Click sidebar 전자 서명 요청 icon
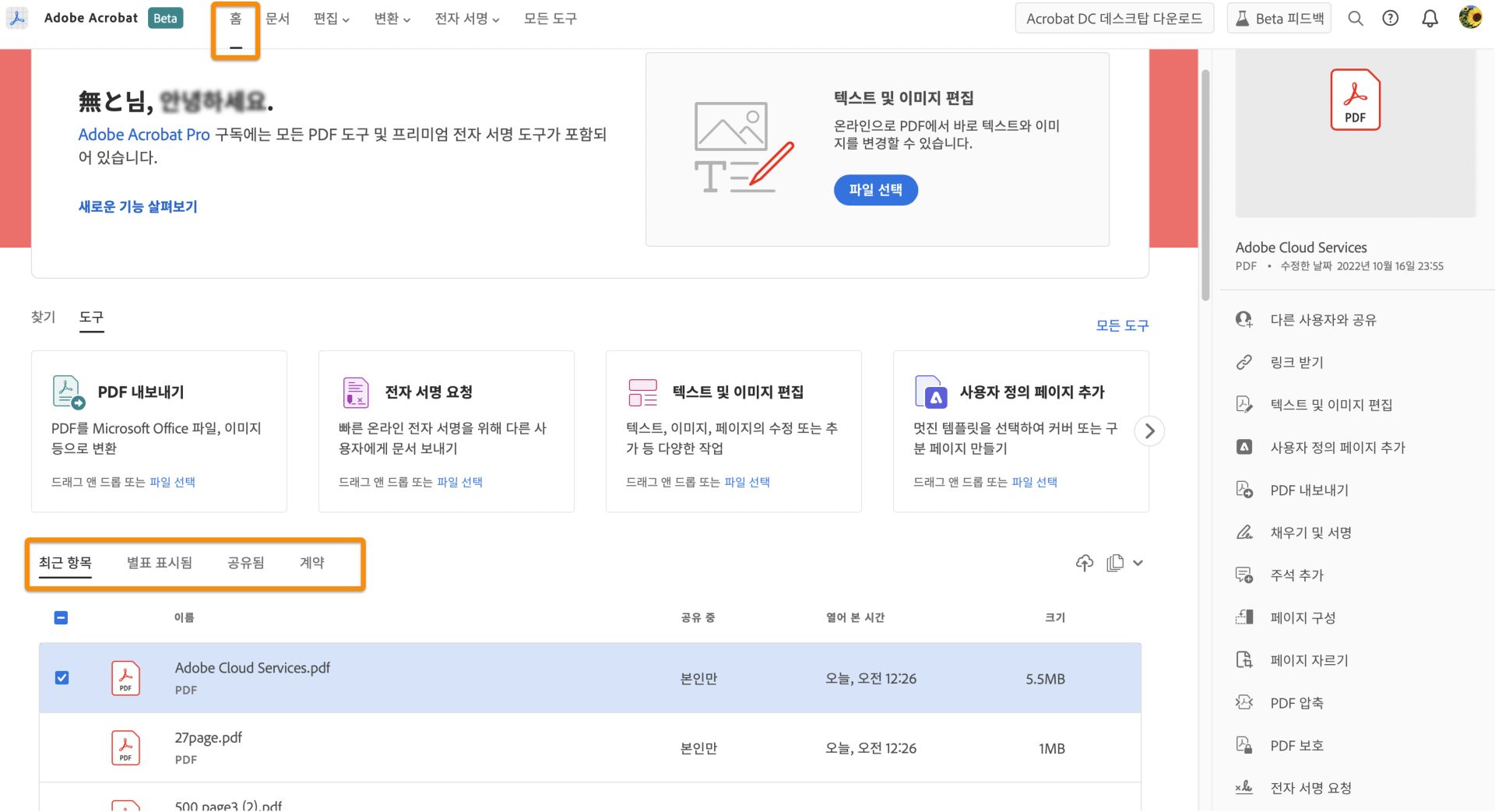Image resolution: width=1495 pixels, height=812 pixels. tap(1244, 787)
